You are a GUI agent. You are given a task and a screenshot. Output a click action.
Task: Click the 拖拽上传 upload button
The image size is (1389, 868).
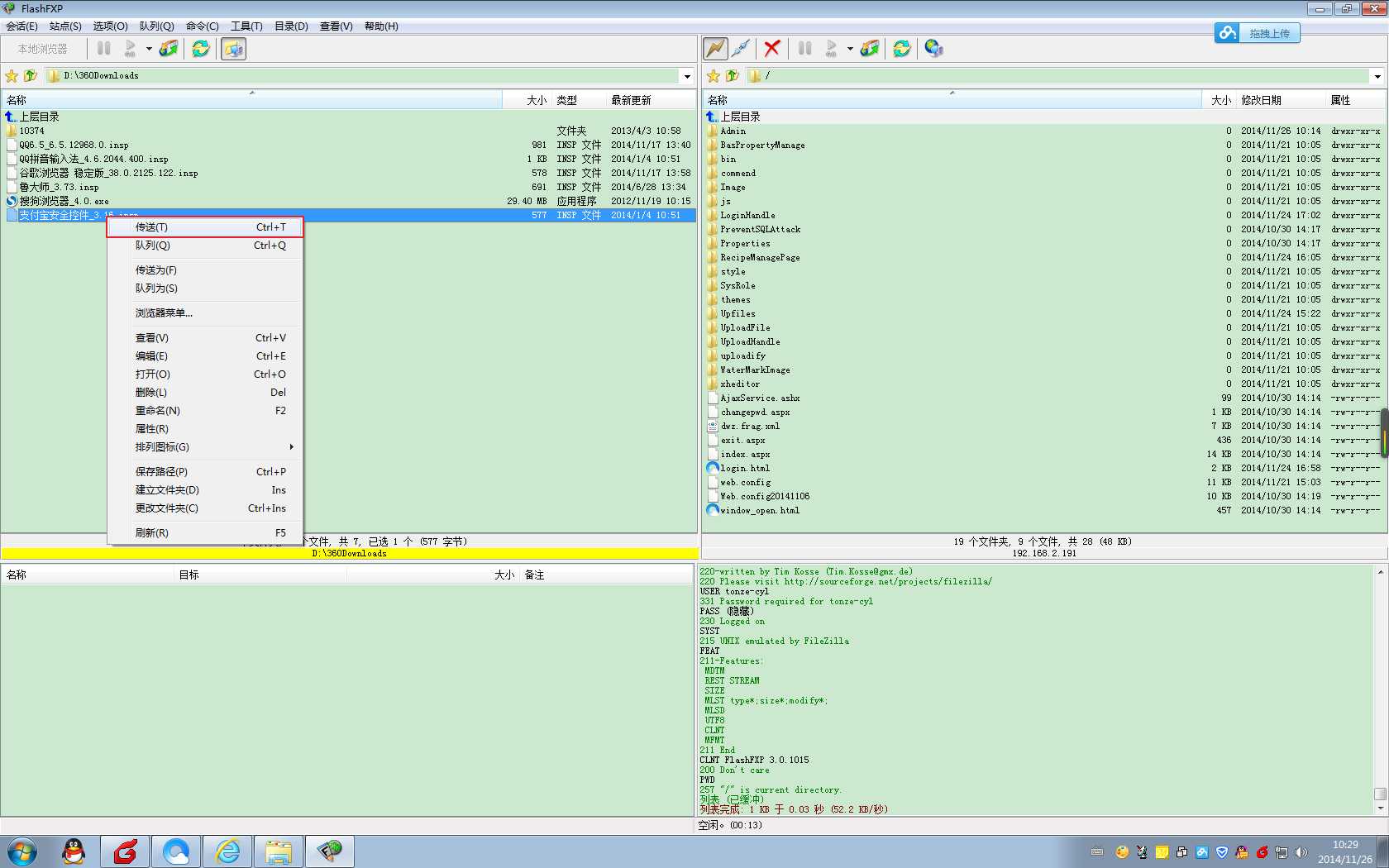[1258, 33]
